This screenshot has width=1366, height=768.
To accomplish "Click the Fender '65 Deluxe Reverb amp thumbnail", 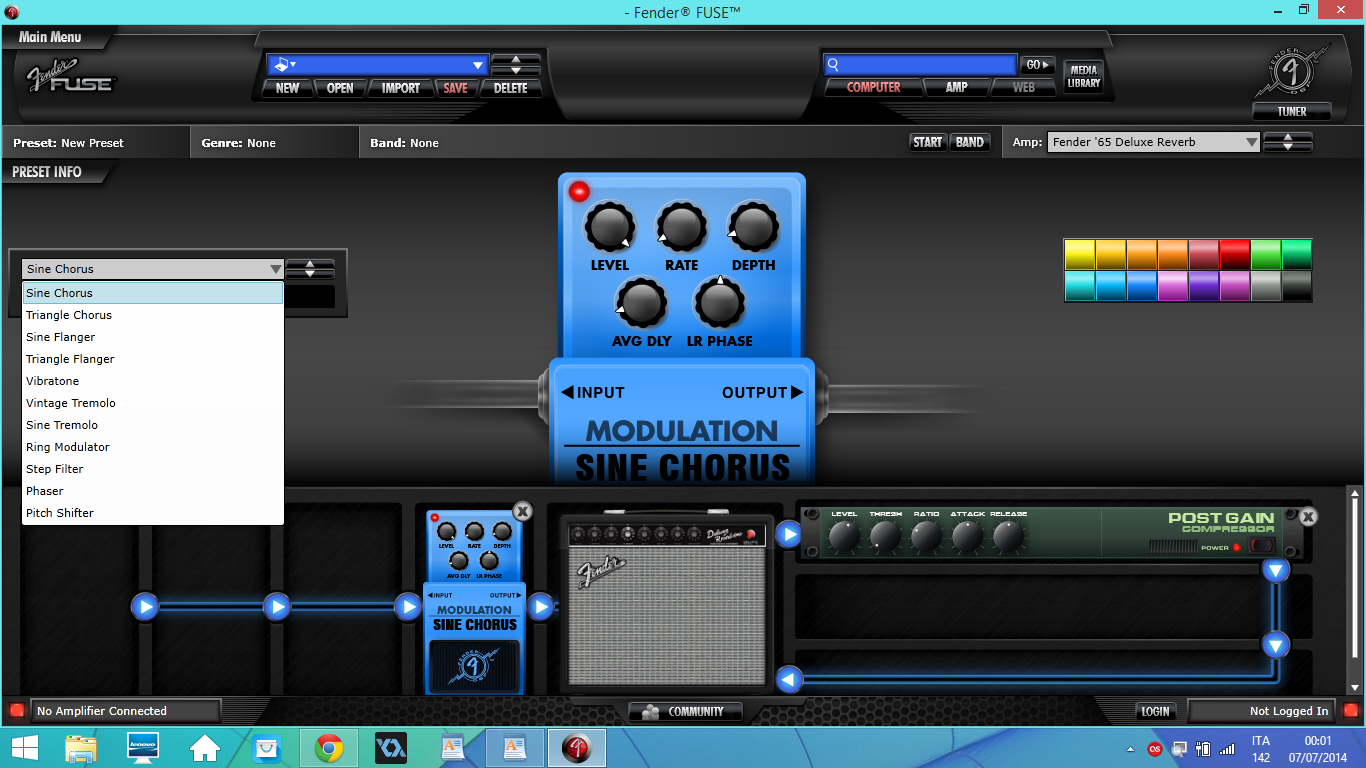I will tap(667, 605).
